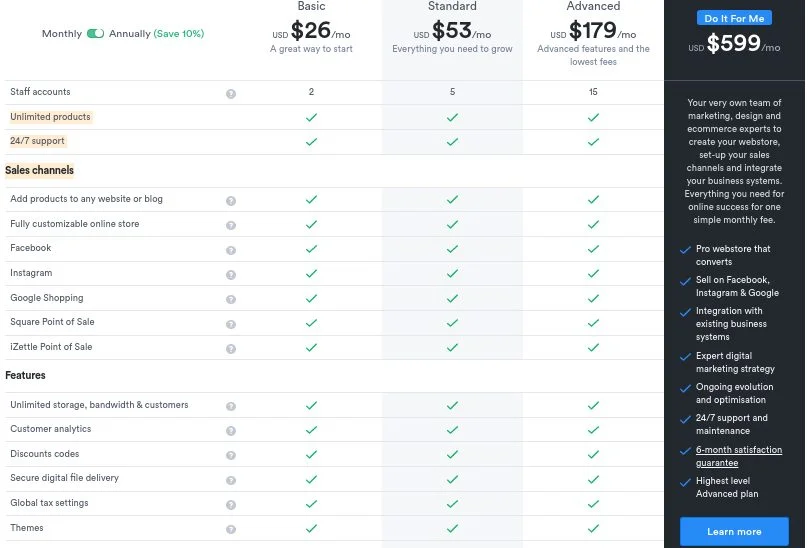The width and height of the screenshot is (808, 548).
Task: Click the Do It For Me badge
Action: click(x=734, y=18)
